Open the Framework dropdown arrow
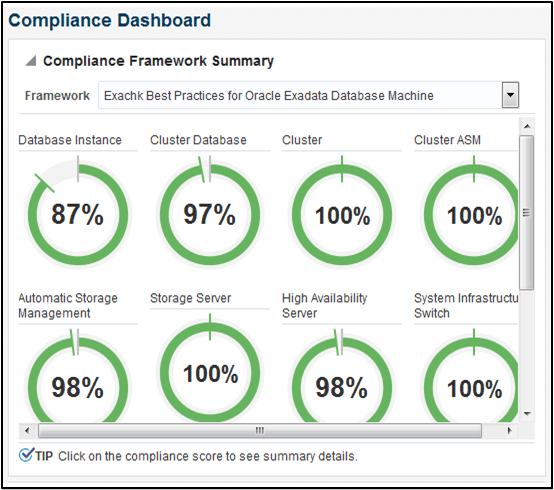This screenshot has width=554, height=490. click(x=510, y=95)
